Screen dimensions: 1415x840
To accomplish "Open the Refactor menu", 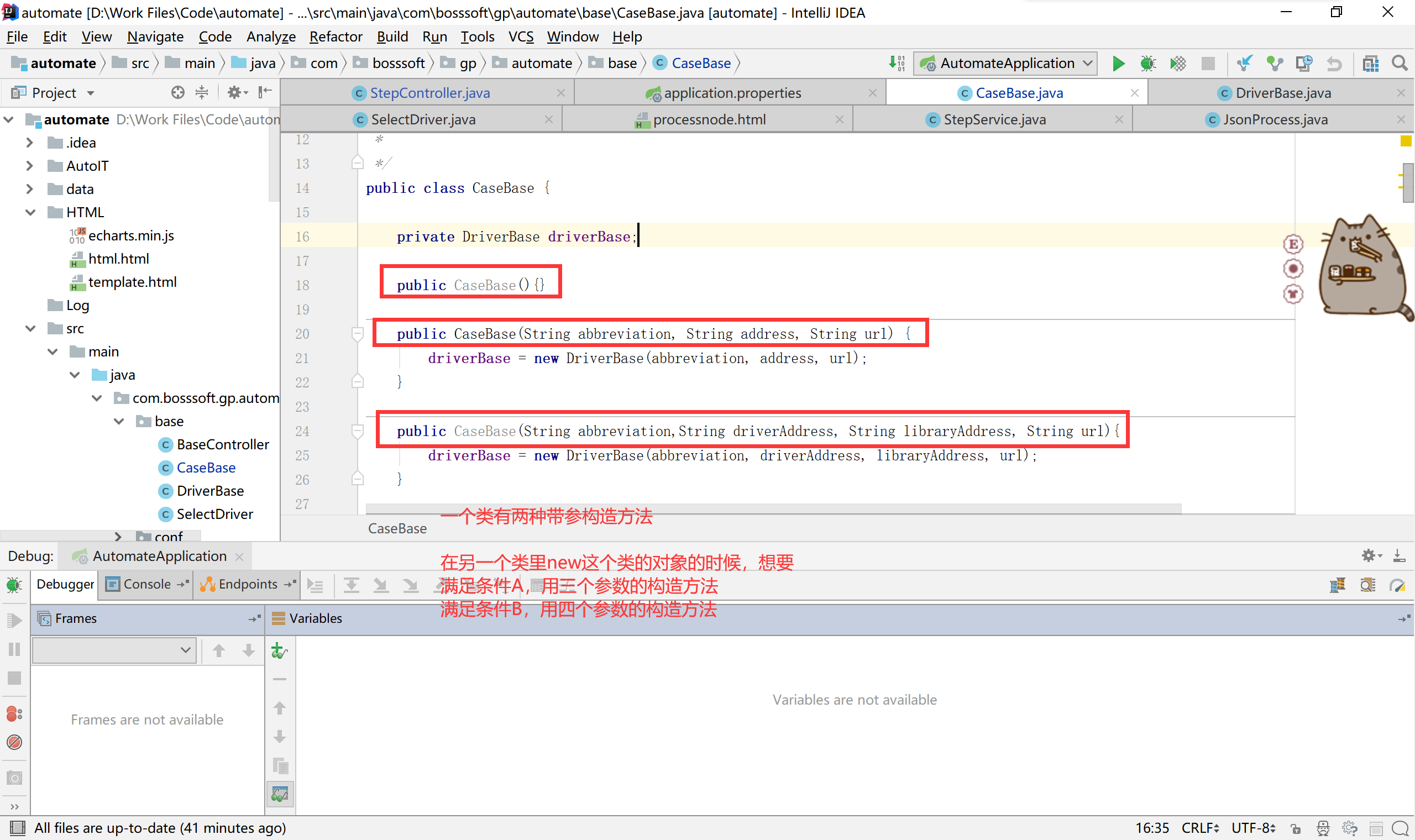I will point(336,36).
